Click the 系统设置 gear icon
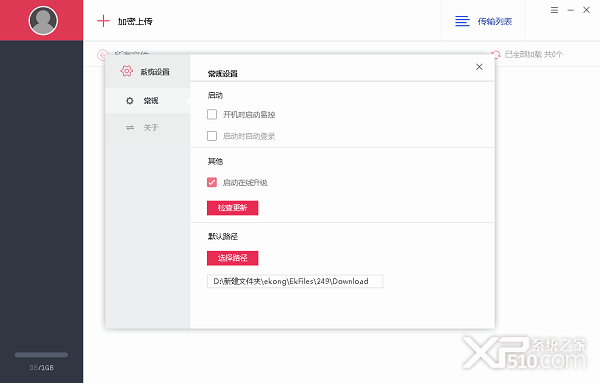The height and width of the screenshot is (383, 600). (x=126, y=71)
